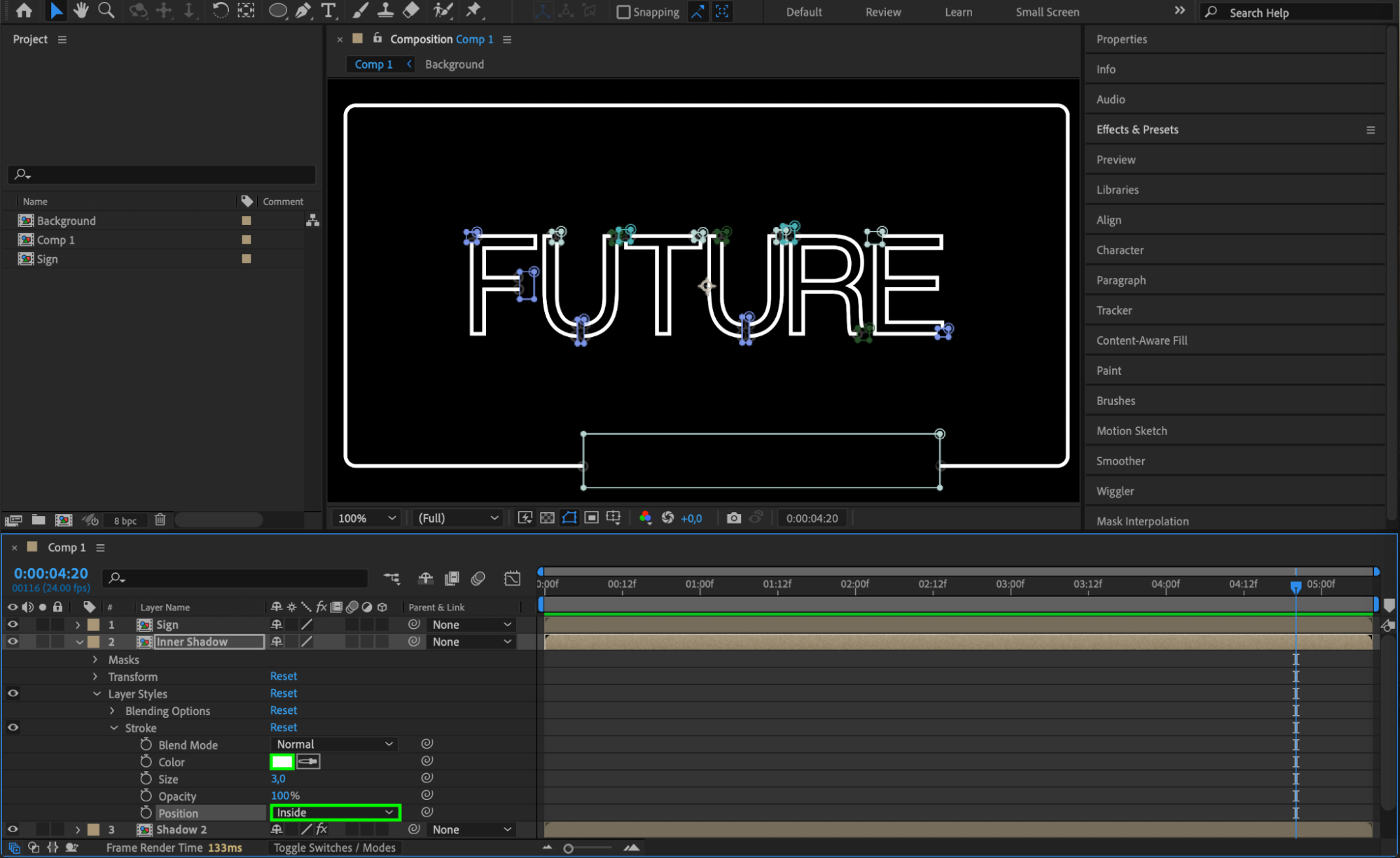The width and height of the screenshot is (1400, 858).
Task: Select the Eraser tool
Action: click(411, 11)
